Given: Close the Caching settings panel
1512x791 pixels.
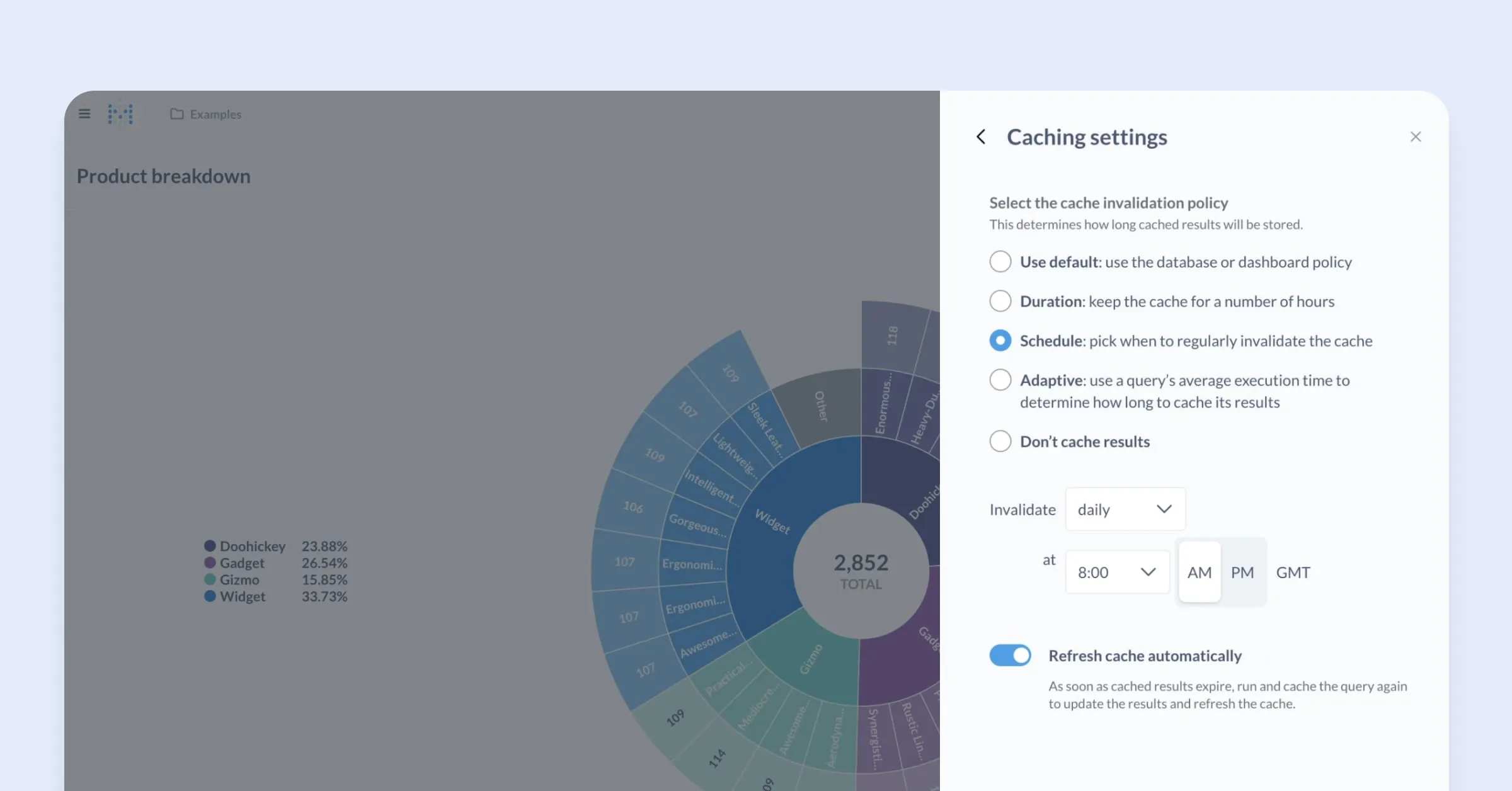Looking at the screenshot, I should tap(1415, 137).
